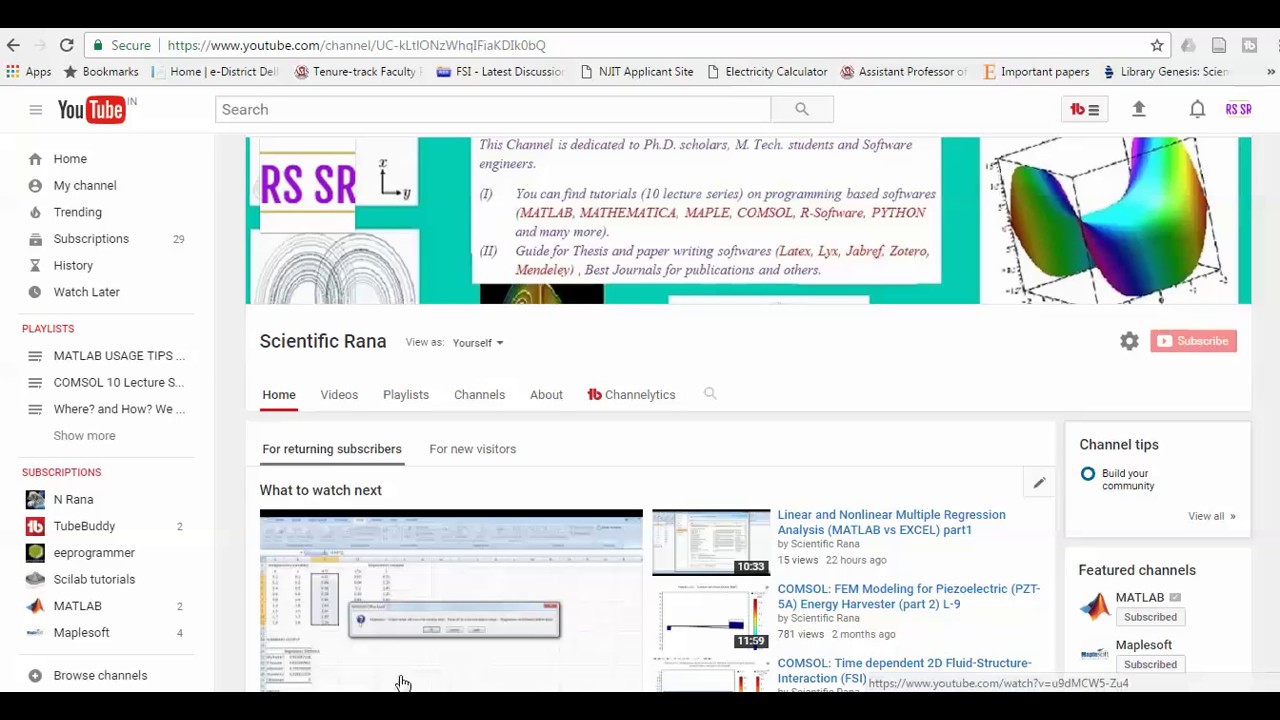The height and width of the screenshot is (720, 1280).
Task: Open the Electricity Calculator bookmark
Action: [767, 72]
